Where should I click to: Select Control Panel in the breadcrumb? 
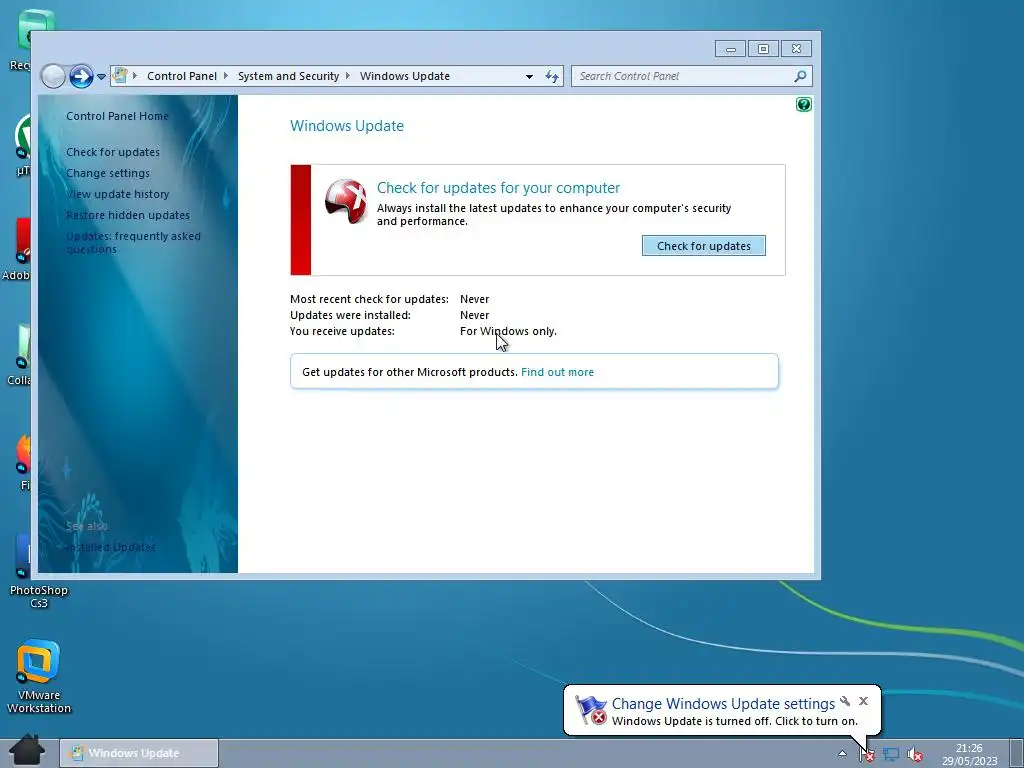[182, 76]
